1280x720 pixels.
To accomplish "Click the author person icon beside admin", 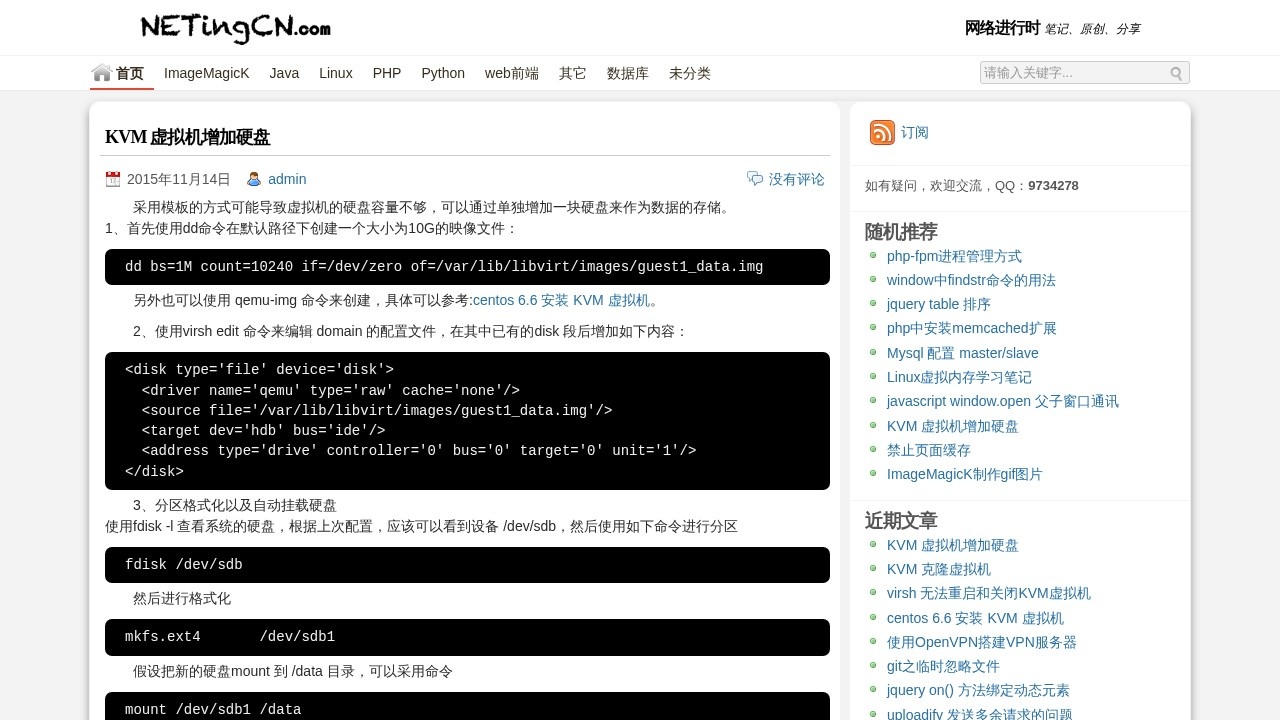I will pos(252,179).
